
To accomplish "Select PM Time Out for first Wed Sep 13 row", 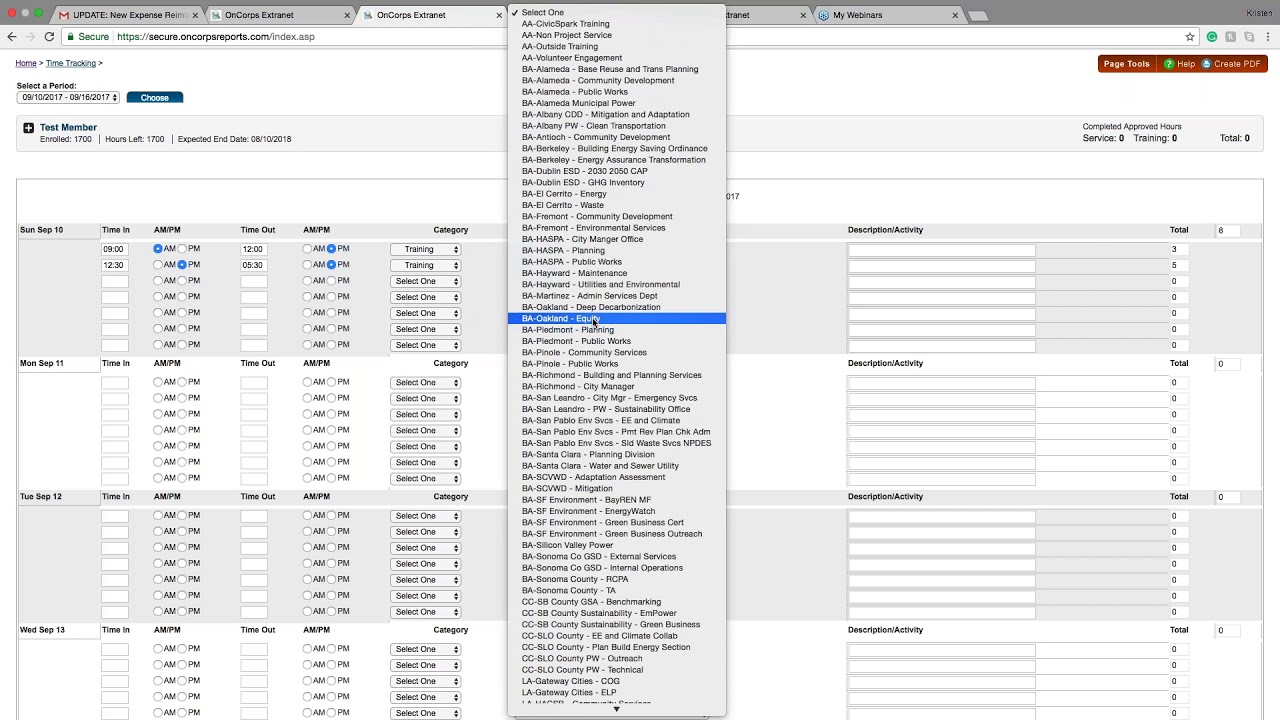I will pyautogui.click(x=331, y=649).
